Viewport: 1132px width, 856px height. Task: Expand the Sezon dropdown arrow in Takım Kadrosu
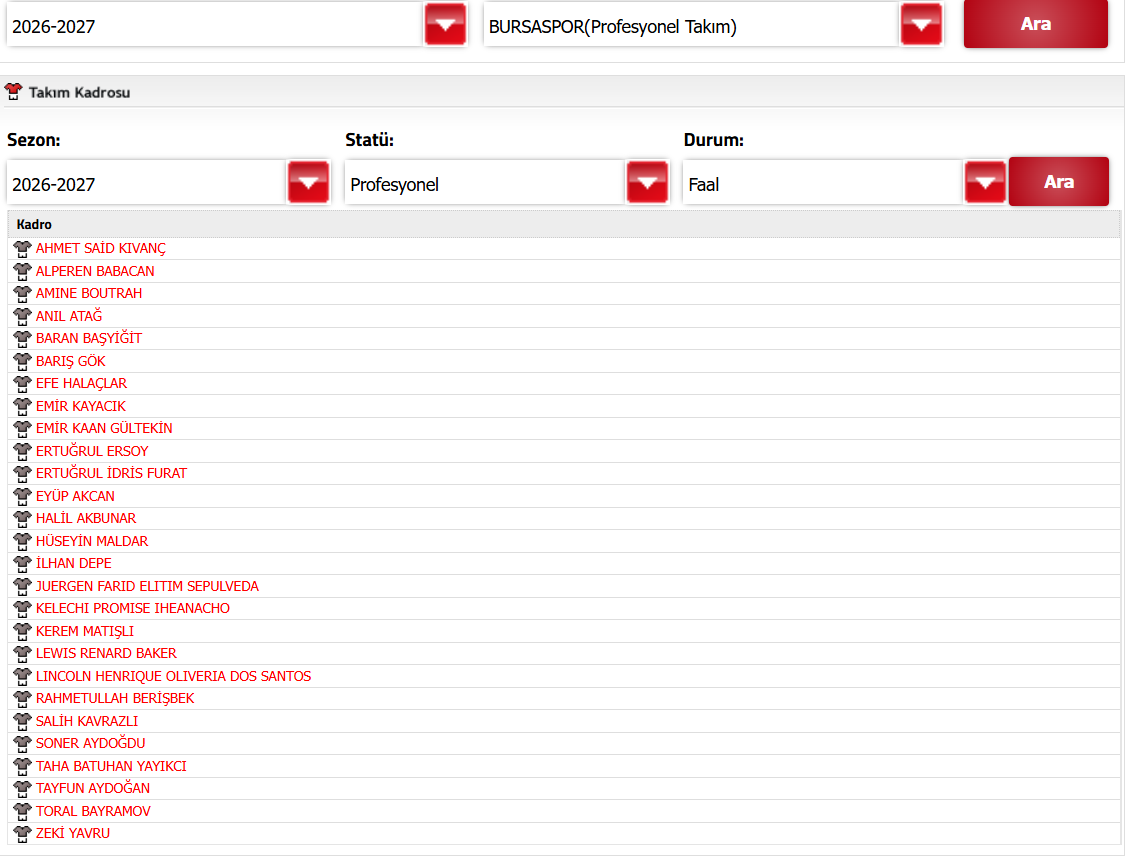308,183
